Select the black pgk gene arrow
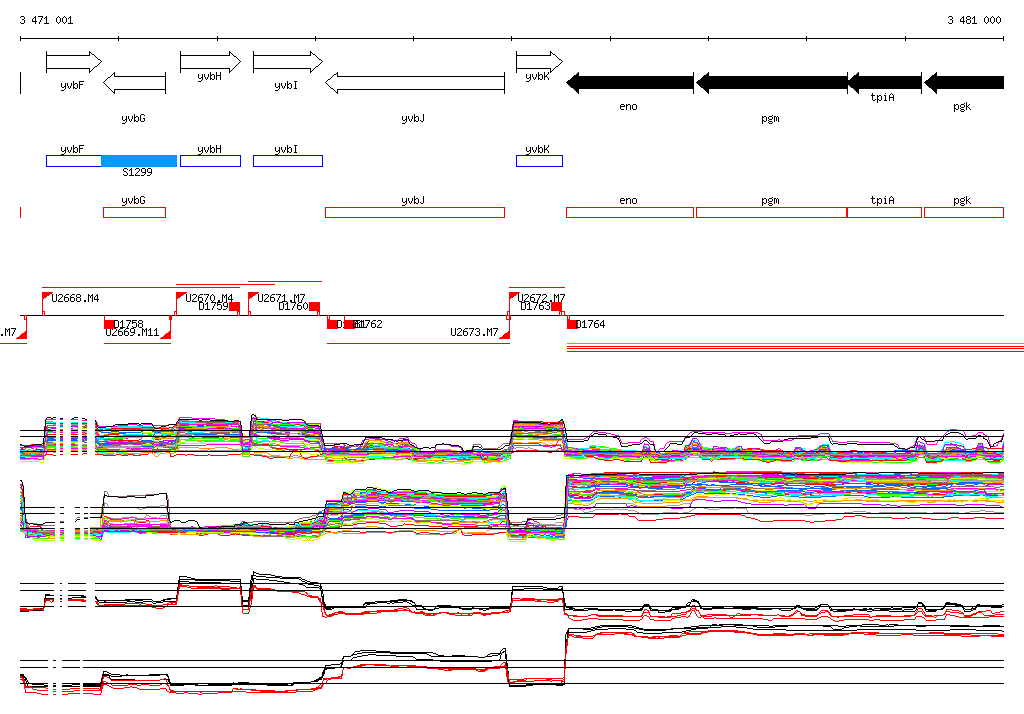 [x=964, y=83]
